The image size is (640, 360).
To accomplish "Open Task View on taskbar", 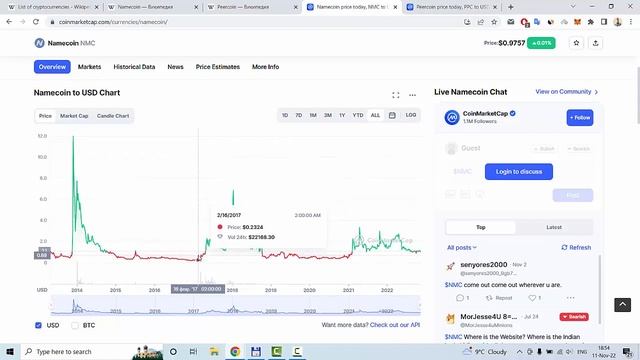I will coord(193,351).
